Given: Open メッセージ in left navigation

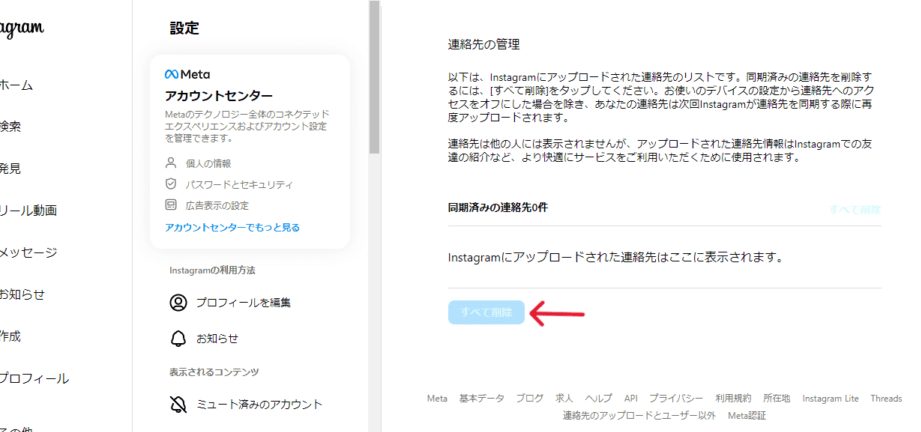Looking at the screenshot, I should click(x=28, y=253).
